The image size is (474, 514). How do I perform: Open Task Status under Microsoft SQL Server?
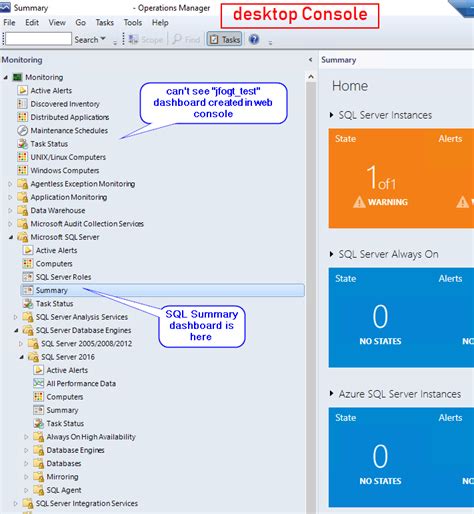(x=54, y=304)
